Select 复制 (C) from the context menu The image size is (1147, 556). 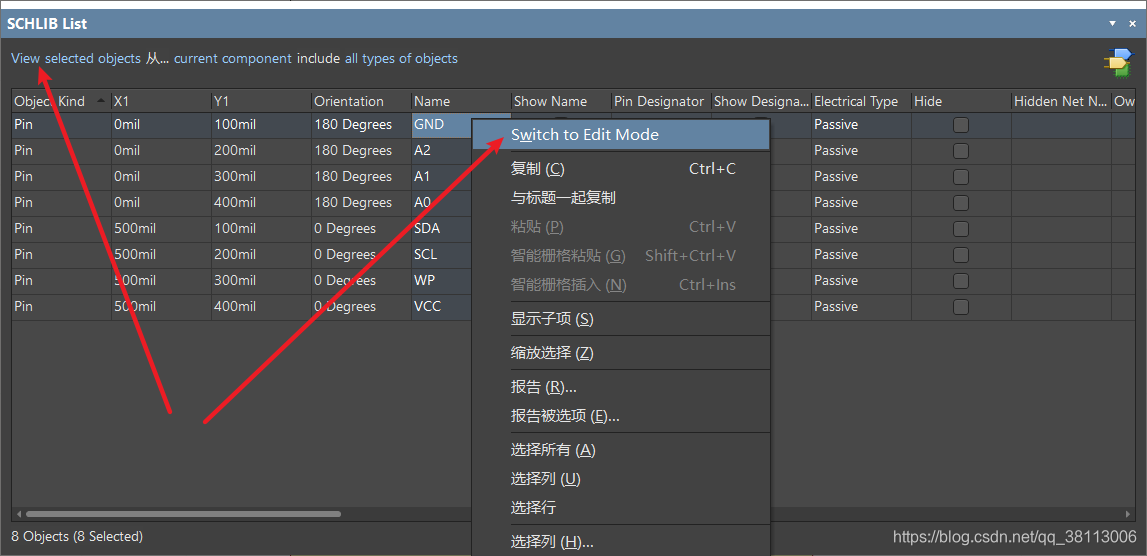coord(538,169)
